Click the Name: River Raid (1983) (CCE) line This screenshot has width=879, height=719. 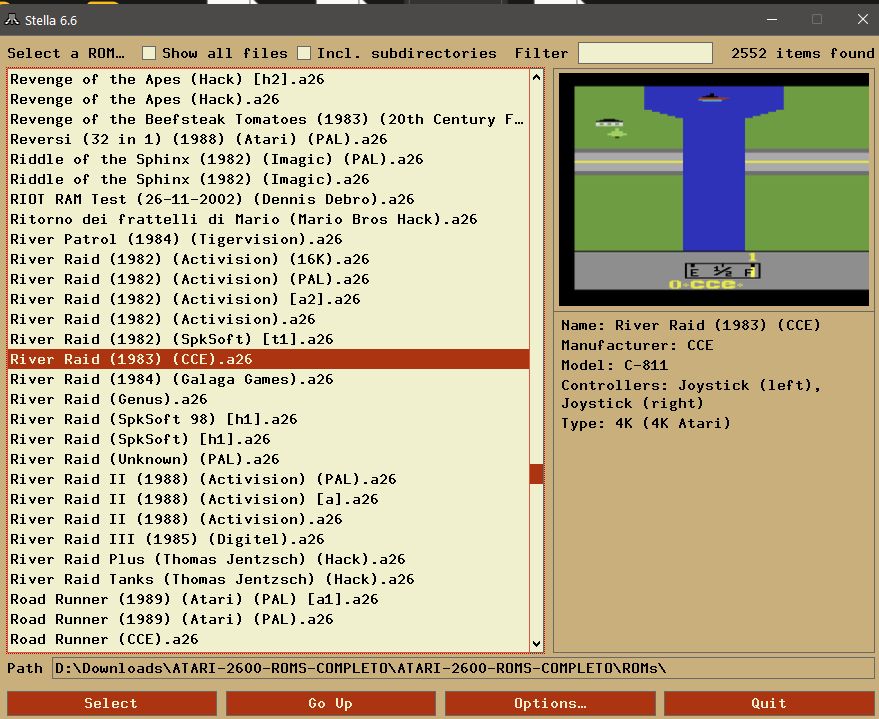[691, 325]
